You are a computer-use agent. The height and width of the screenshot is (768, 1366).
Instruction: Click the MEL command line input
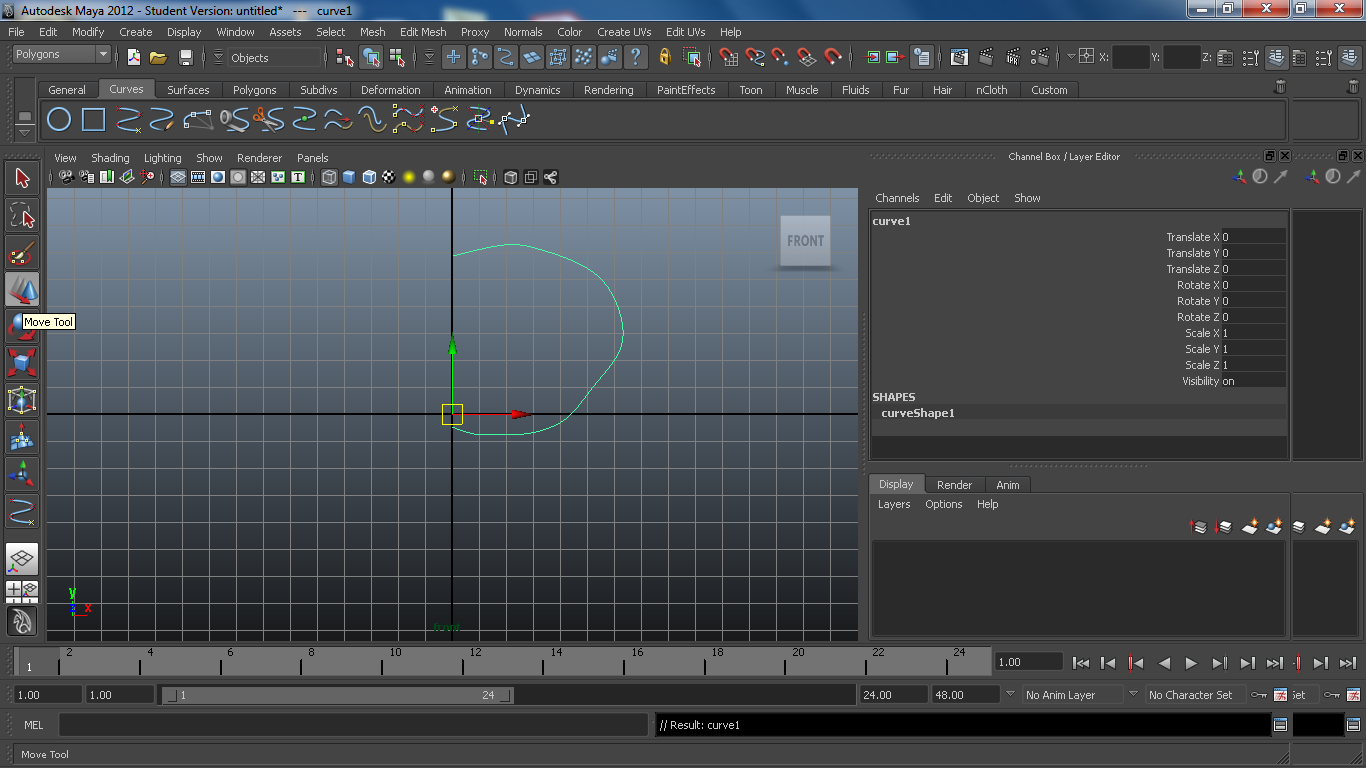pos(353,725)
